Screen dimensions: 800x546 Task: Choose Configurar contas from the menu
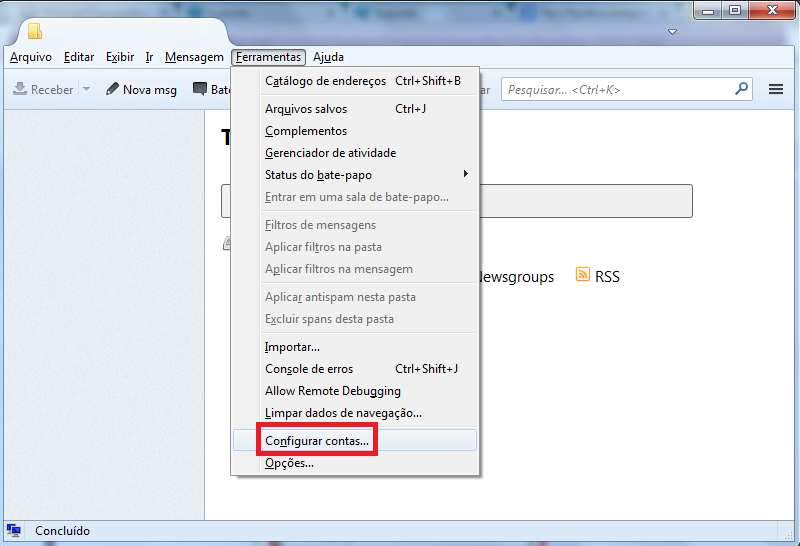pyautogui.click(x=317, y=440)
